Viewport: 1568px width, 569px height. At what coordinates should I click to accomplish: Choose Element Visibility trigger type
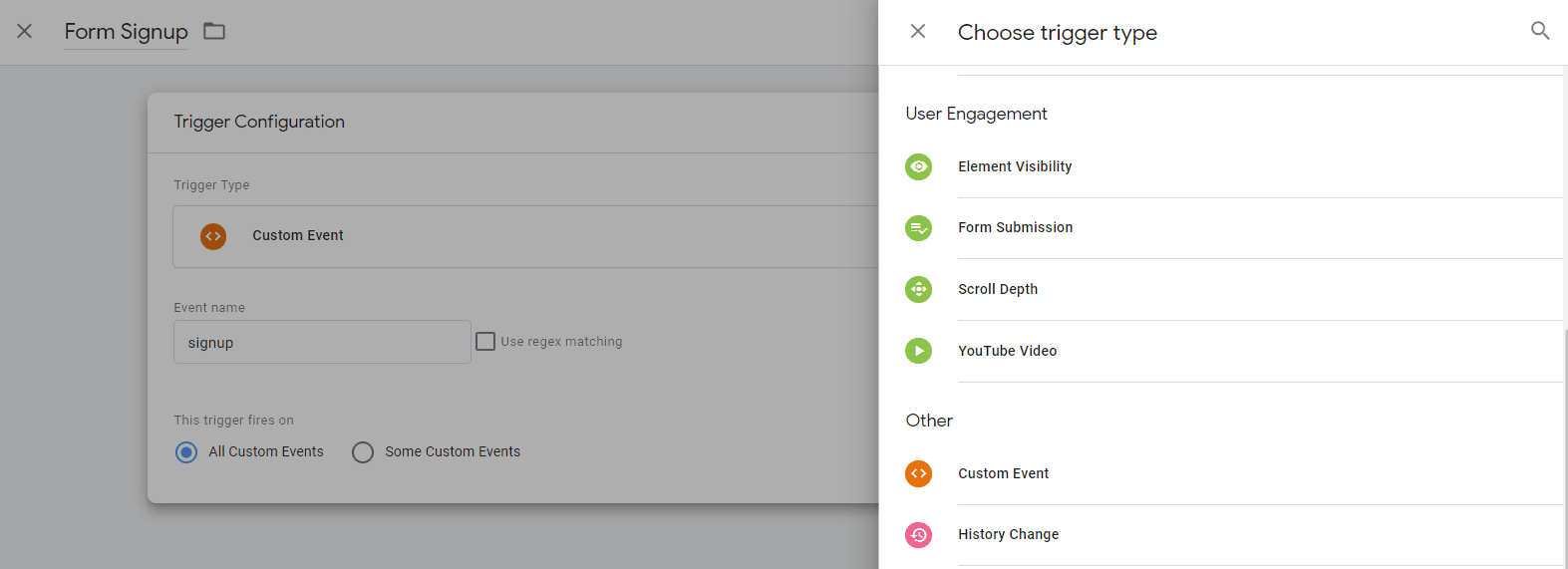click(x=1015, y=166)
